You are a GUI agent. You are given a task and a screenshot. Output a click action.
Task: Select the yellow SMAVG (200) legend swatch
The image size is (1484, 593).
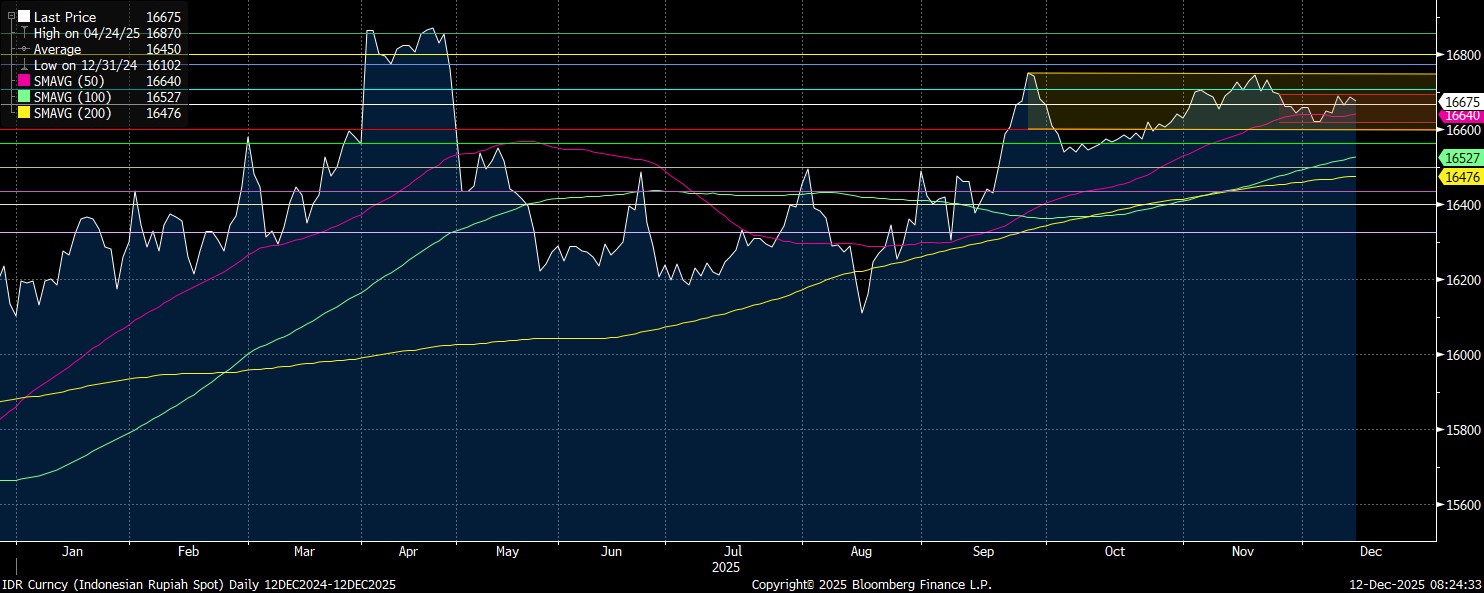[x=24, y=113]
